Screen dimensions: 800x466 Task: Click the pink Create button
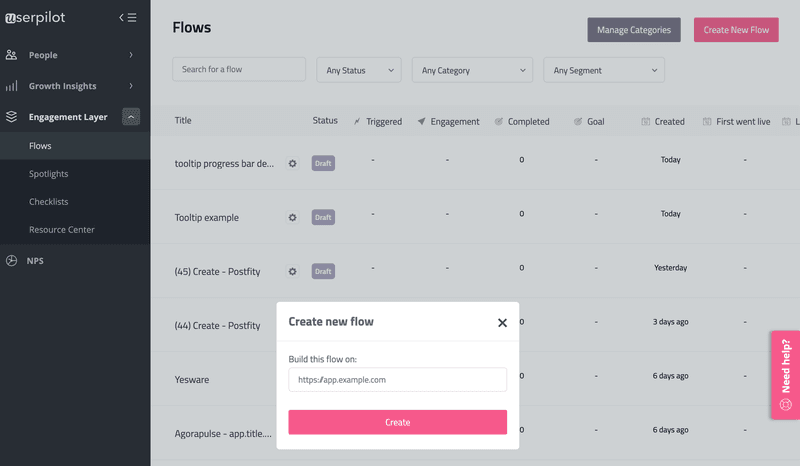click(x=397, y=422)
